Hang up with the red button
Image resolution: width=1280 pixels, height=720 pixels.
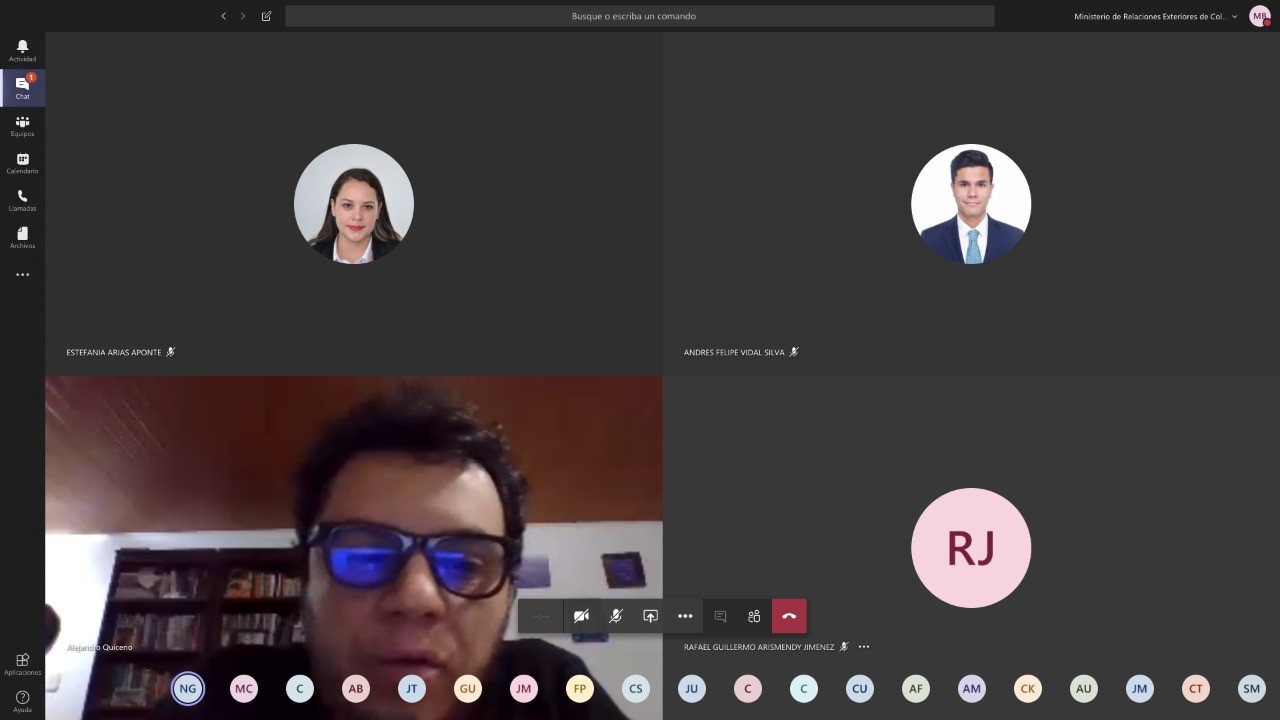pos(789,616)
